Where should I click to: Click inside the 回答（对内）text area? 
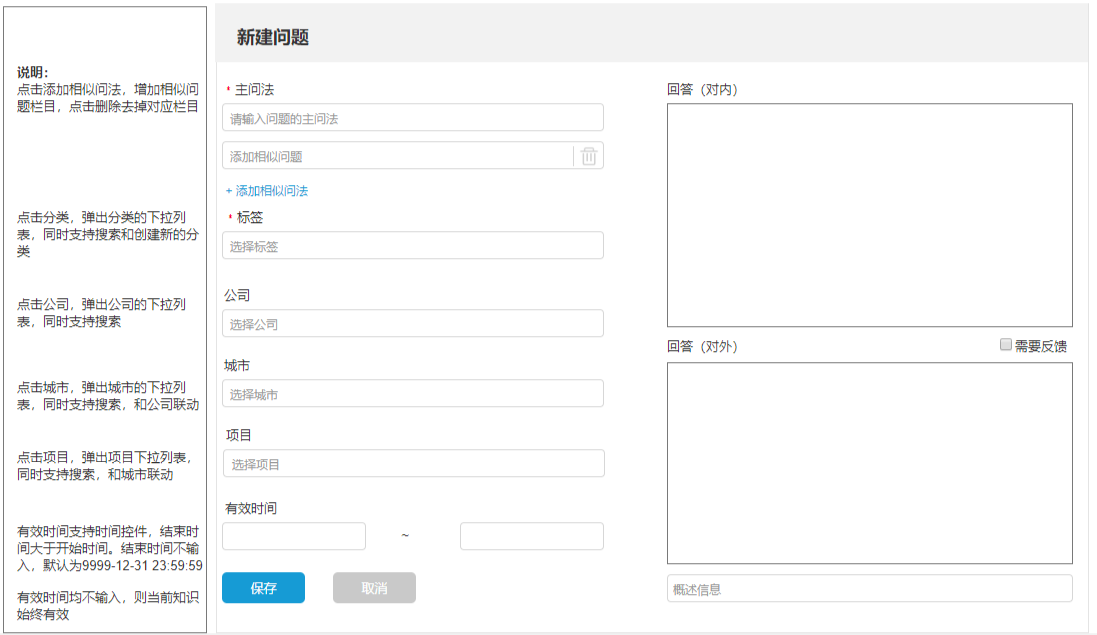click(869, 215)
